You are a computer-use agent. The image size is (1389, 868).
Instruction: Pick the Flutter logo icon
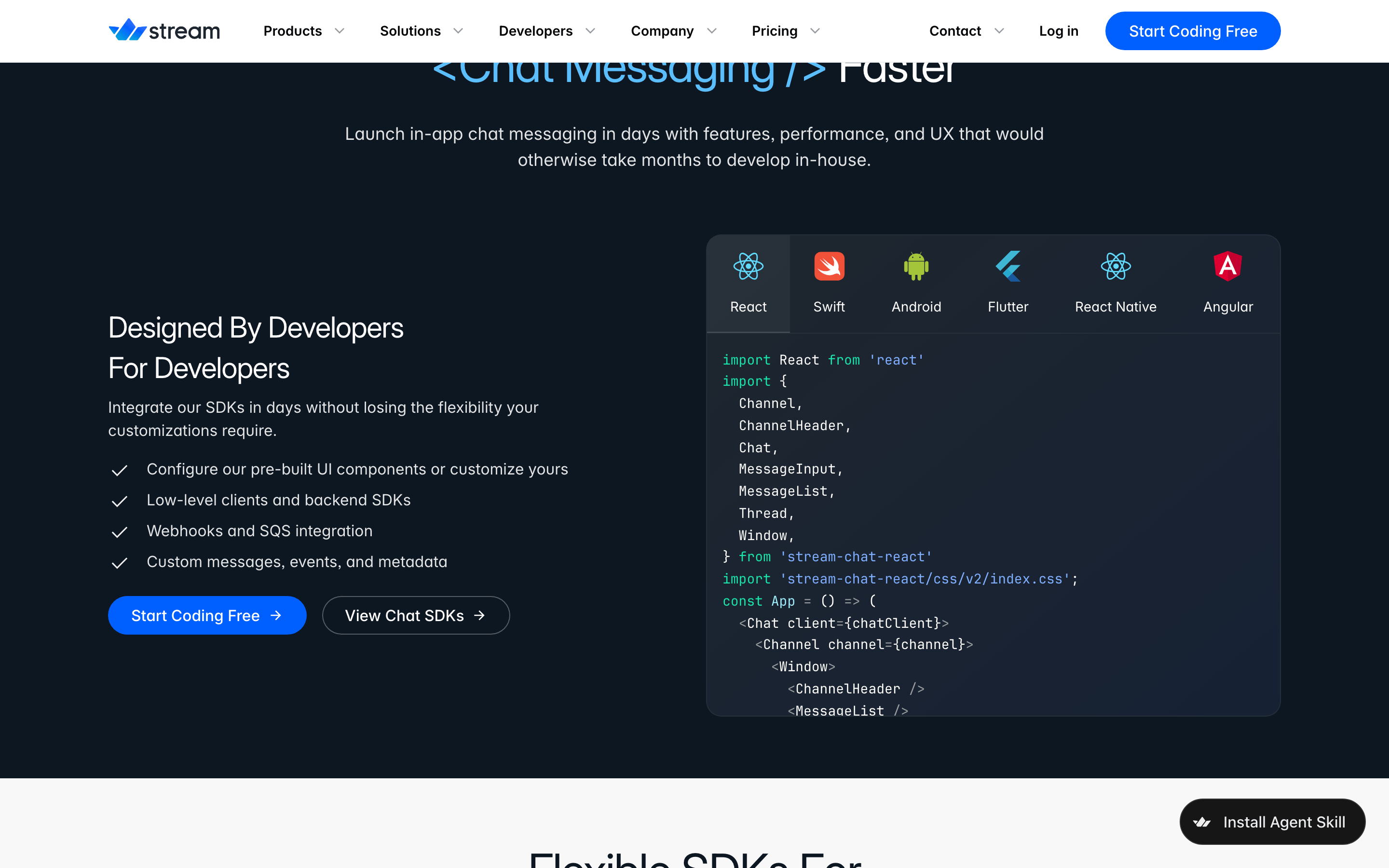pos(1008,266)
